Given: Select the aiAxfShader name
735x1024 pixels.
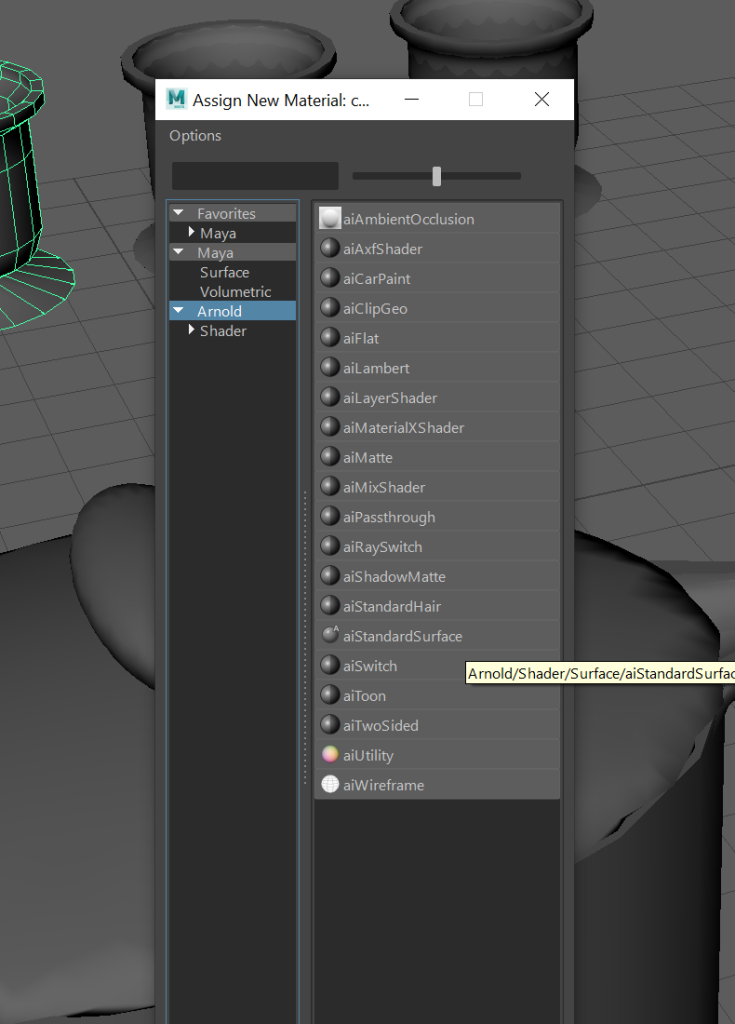Looking at the screenshot, I should (x=383, y=249).
